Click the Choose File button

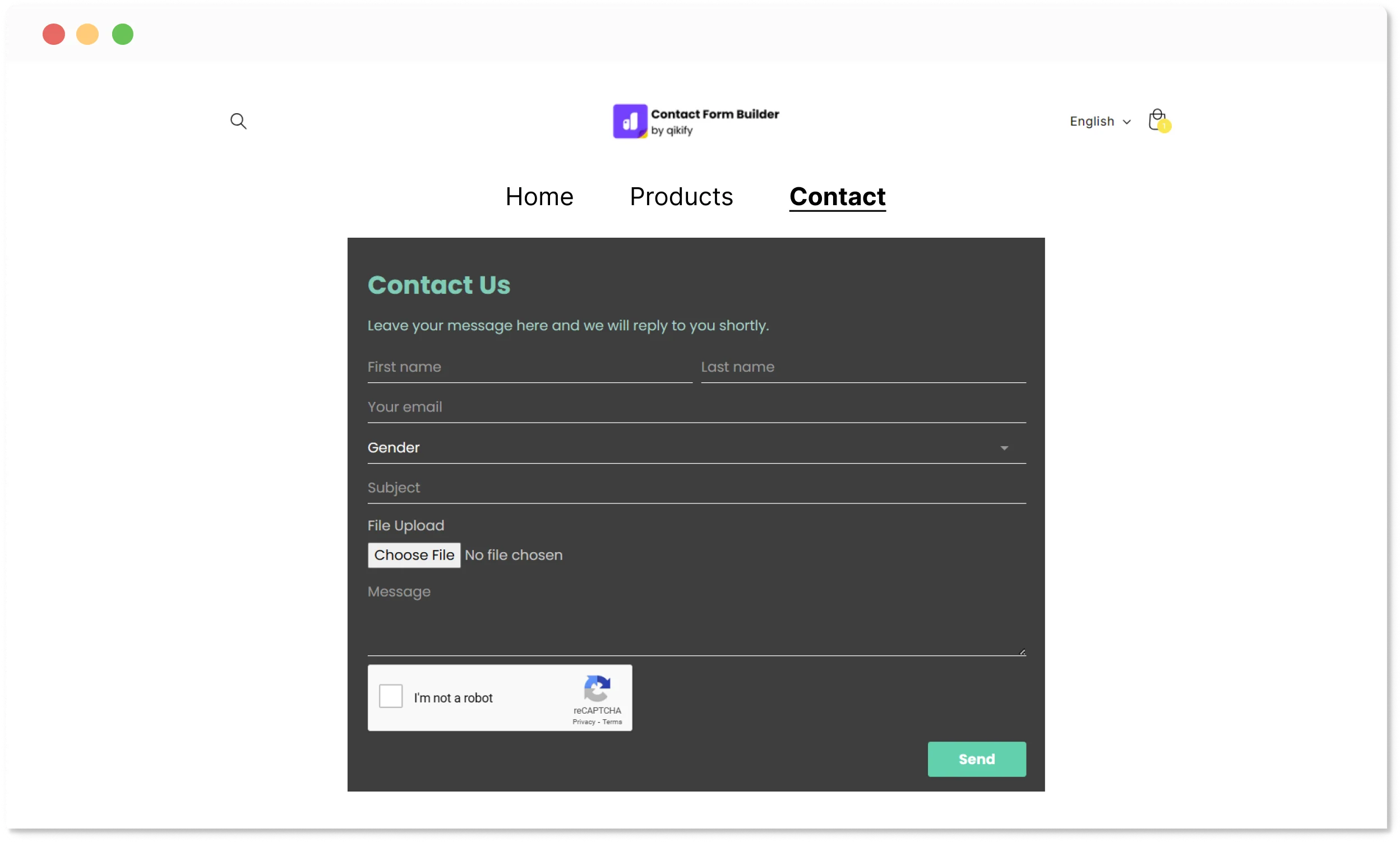pyautogui.click(x=414, y=555)
